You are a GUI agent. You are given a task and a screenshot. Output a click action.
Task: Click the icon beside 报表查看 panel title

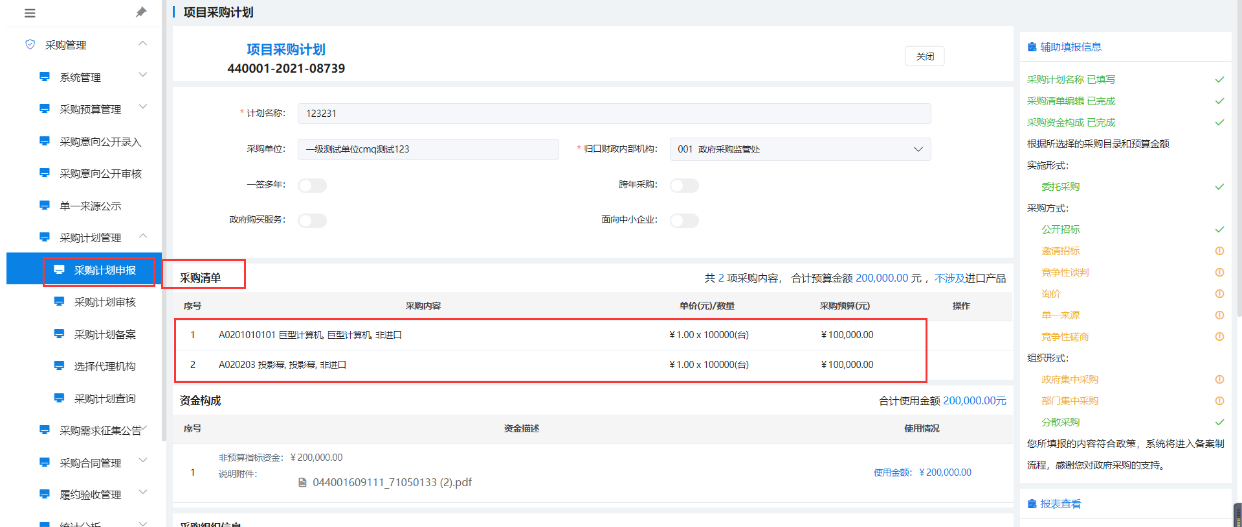pyautogui.click(x=1032, y=504)
